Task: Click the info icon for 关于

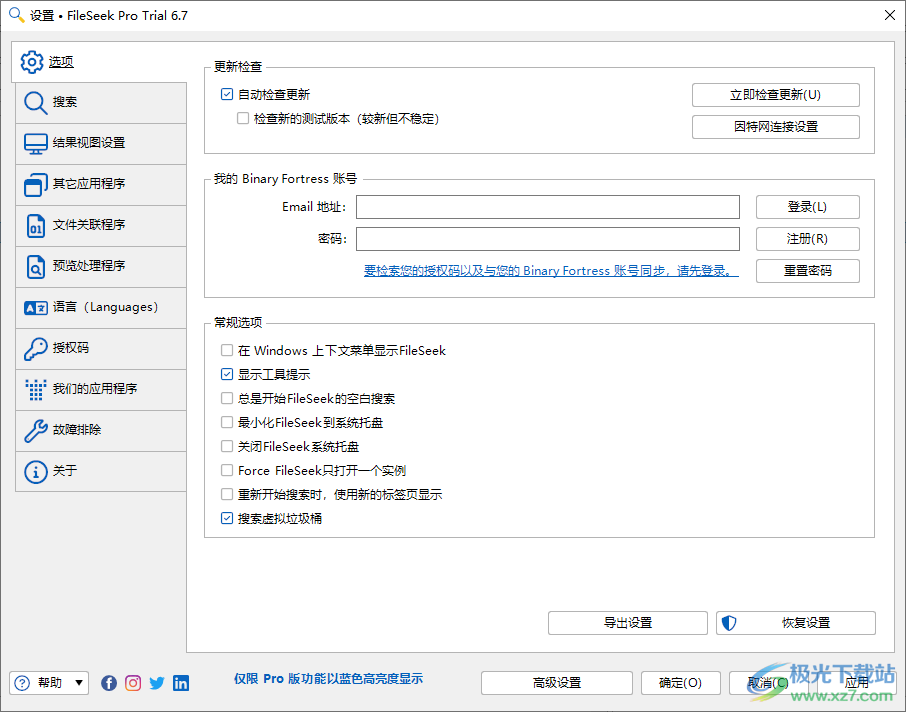Action: (x=35, y=472)
